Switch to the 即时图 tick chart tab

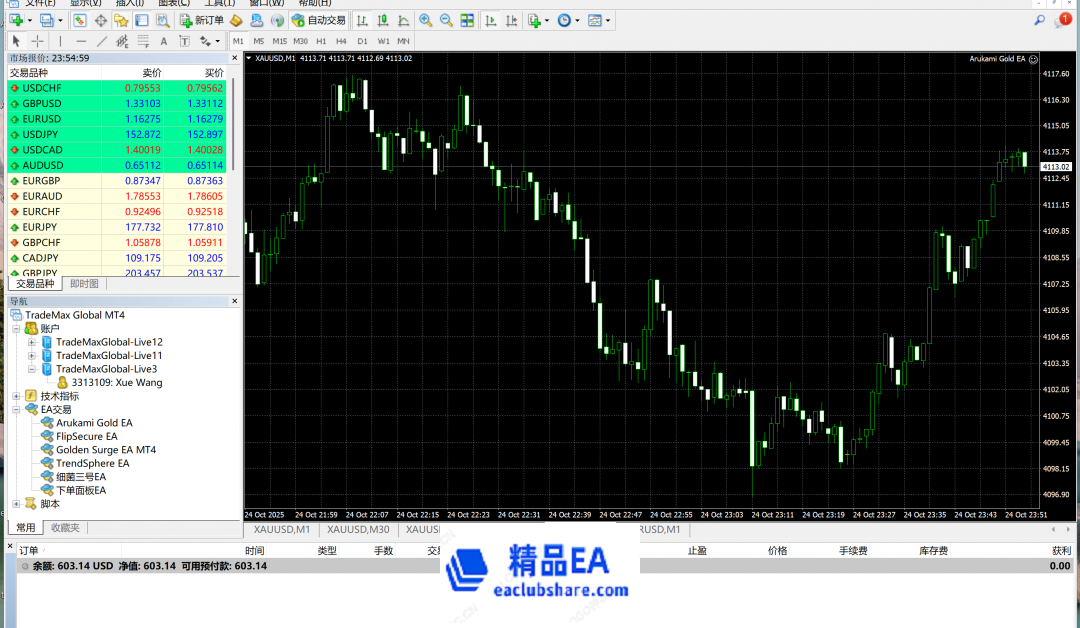[84, 284]
